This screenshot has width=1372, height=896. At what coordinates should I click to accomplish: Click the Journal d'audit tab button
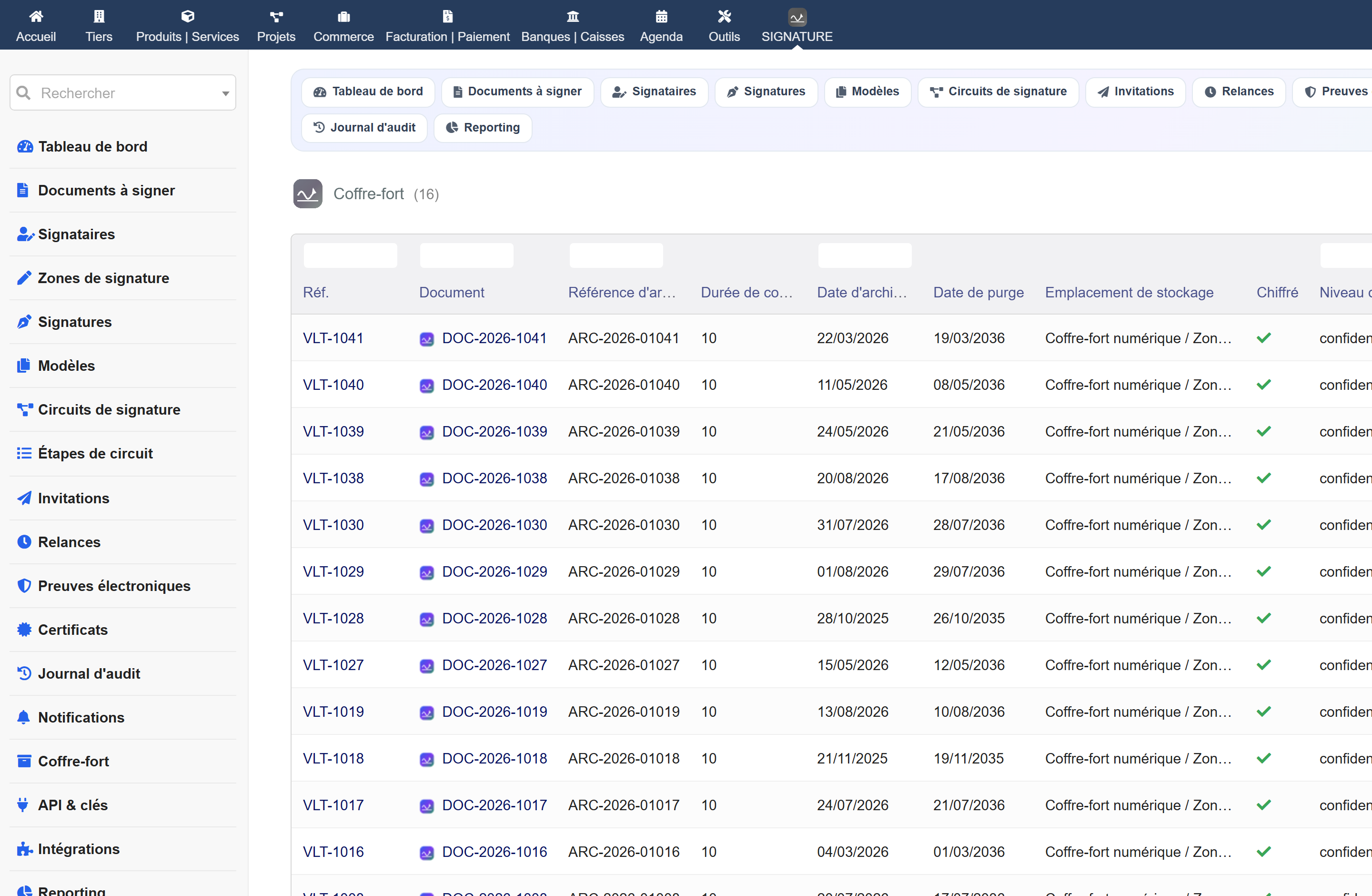click(x=364, y=127)
